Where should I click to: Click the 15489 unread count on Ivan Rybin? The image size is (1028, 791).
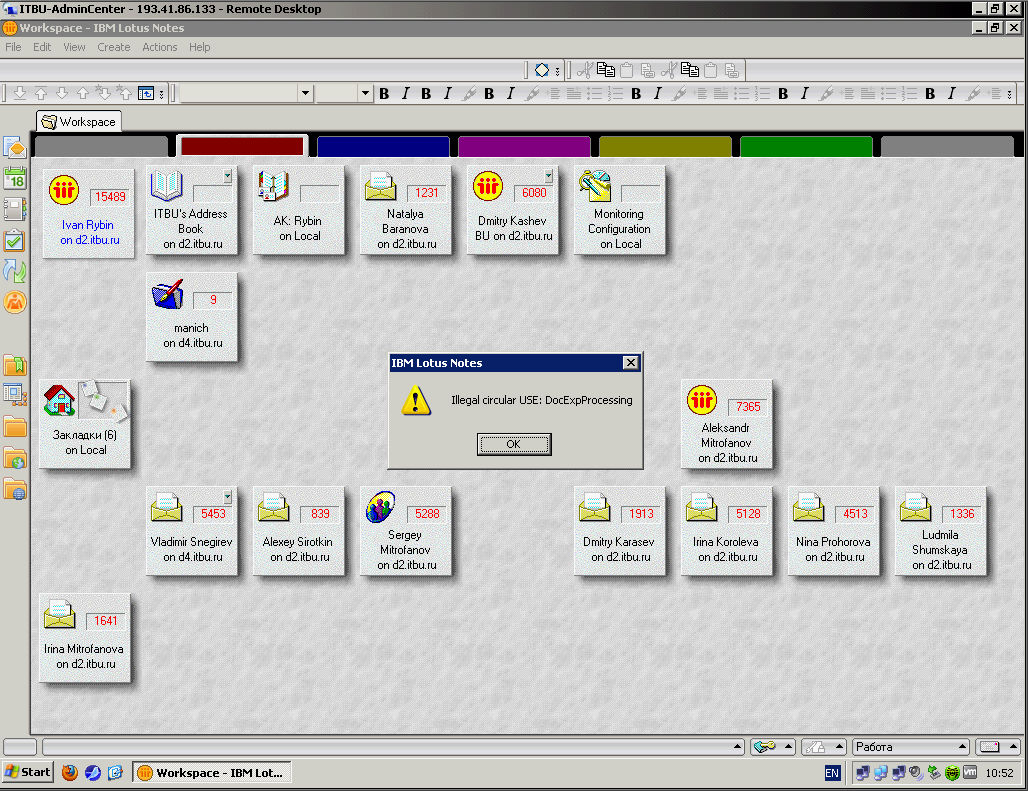pyautogui.click(x=110, y=197)
